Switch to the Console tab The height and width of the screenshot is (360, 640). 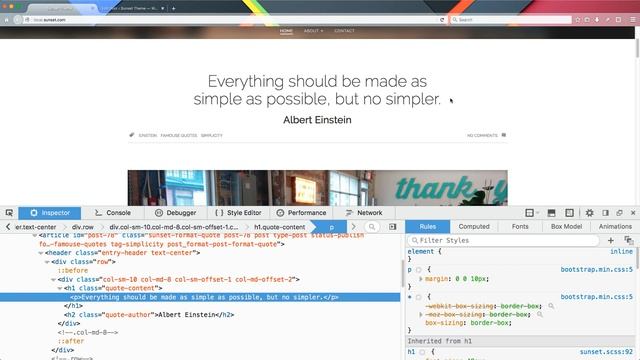coord(113,213)
